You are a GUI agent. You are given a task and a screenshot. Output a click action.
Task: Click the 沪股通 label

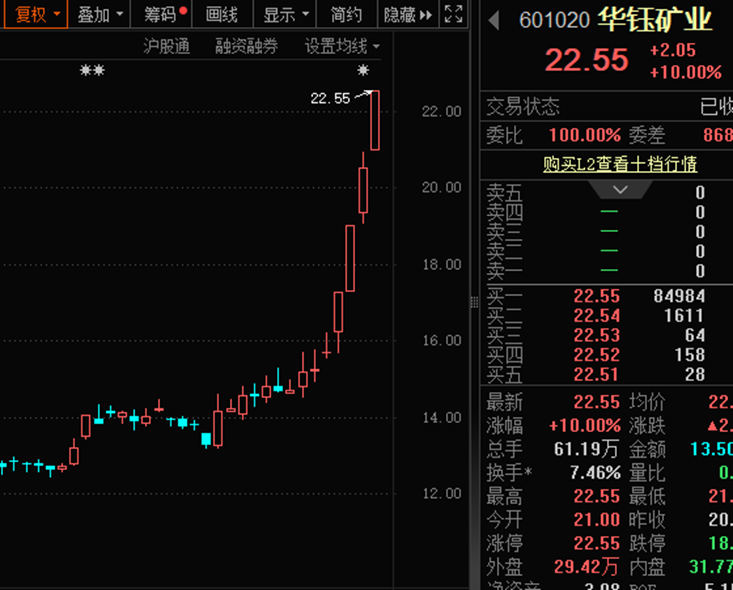[166, 46]
